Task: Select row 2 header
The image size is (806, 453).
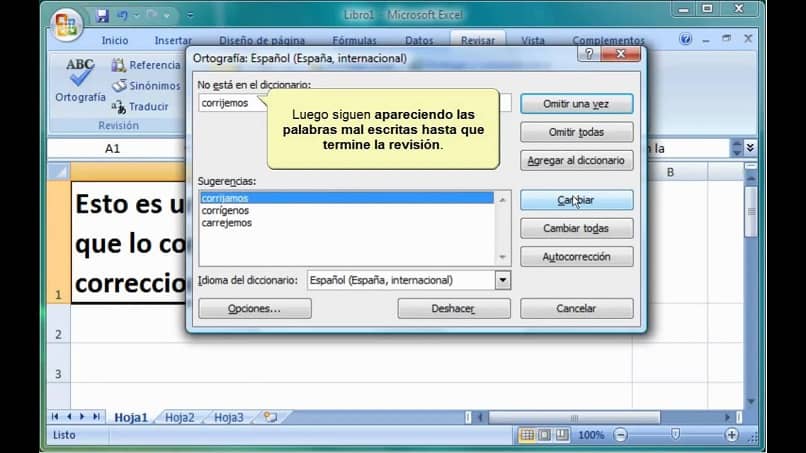Action: (59, 324)
